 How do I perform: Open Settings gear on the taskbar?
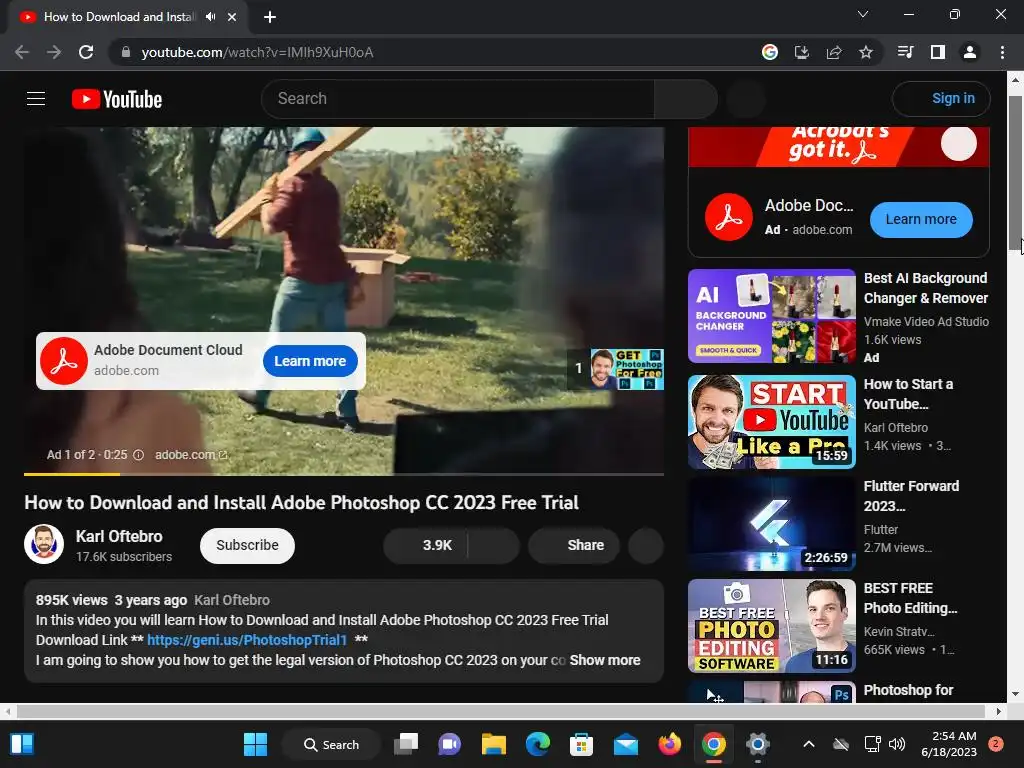point(758,744)
